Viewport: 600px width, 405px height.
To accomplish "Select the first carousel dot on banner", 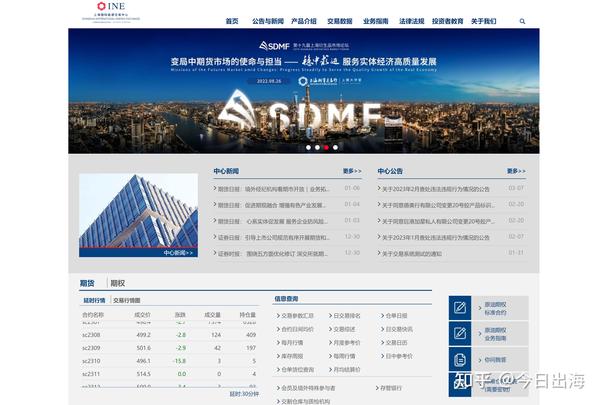I will (308, 147).
